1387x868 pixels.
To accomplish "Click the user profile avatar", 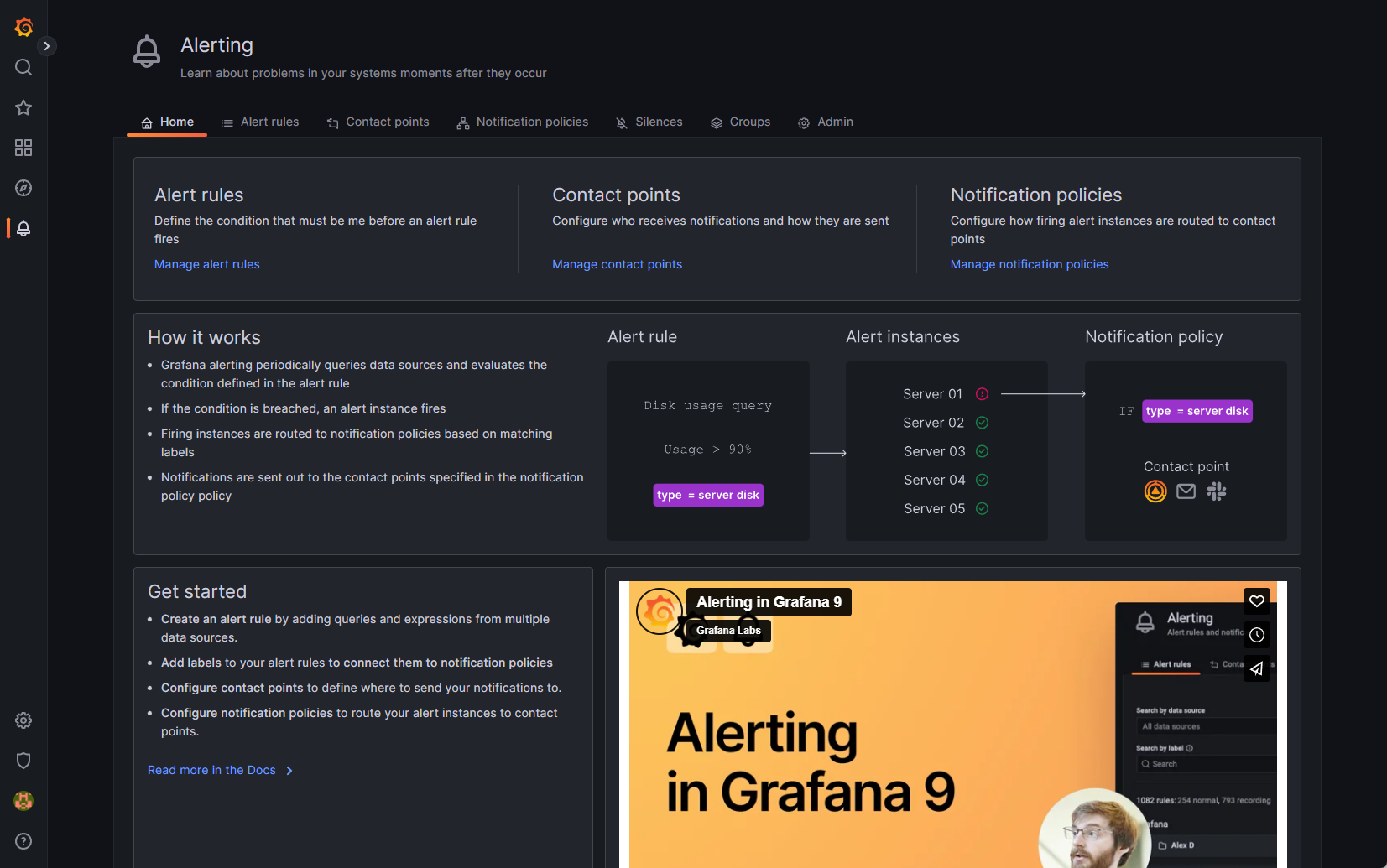I will tap(23, 801).
